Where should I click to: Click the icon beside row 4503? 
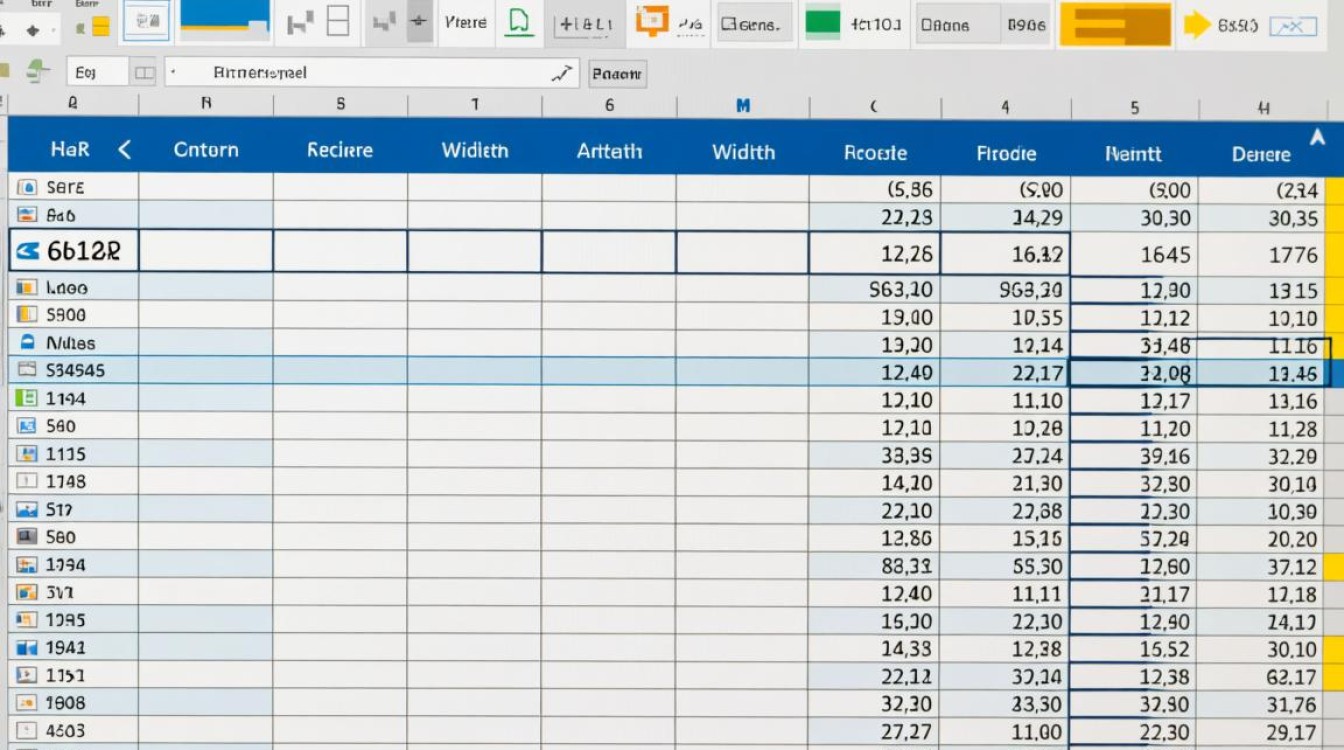tap(27, 731)
